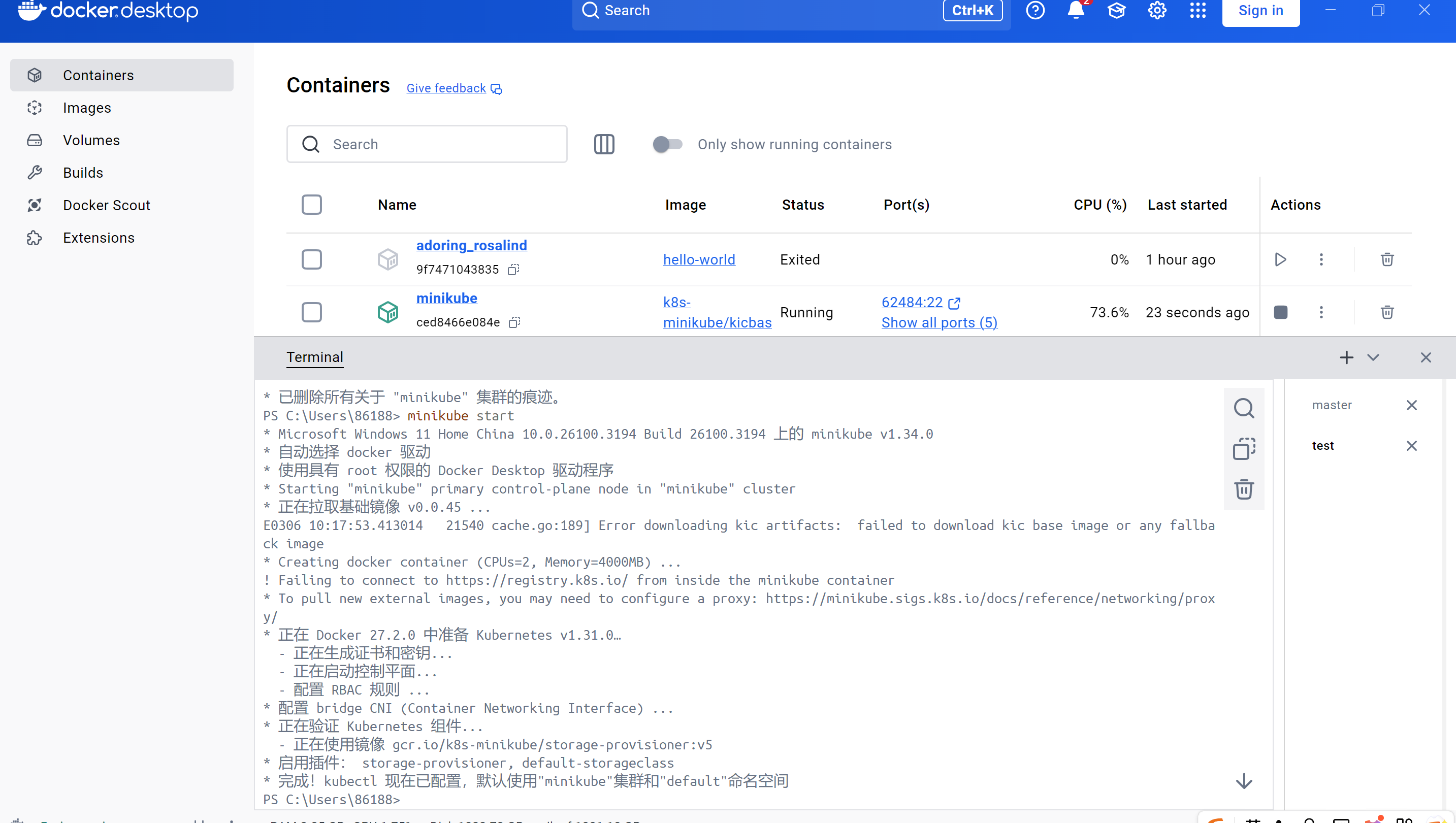
Task: Click the terminal search icon
Action: (1244, 408)
